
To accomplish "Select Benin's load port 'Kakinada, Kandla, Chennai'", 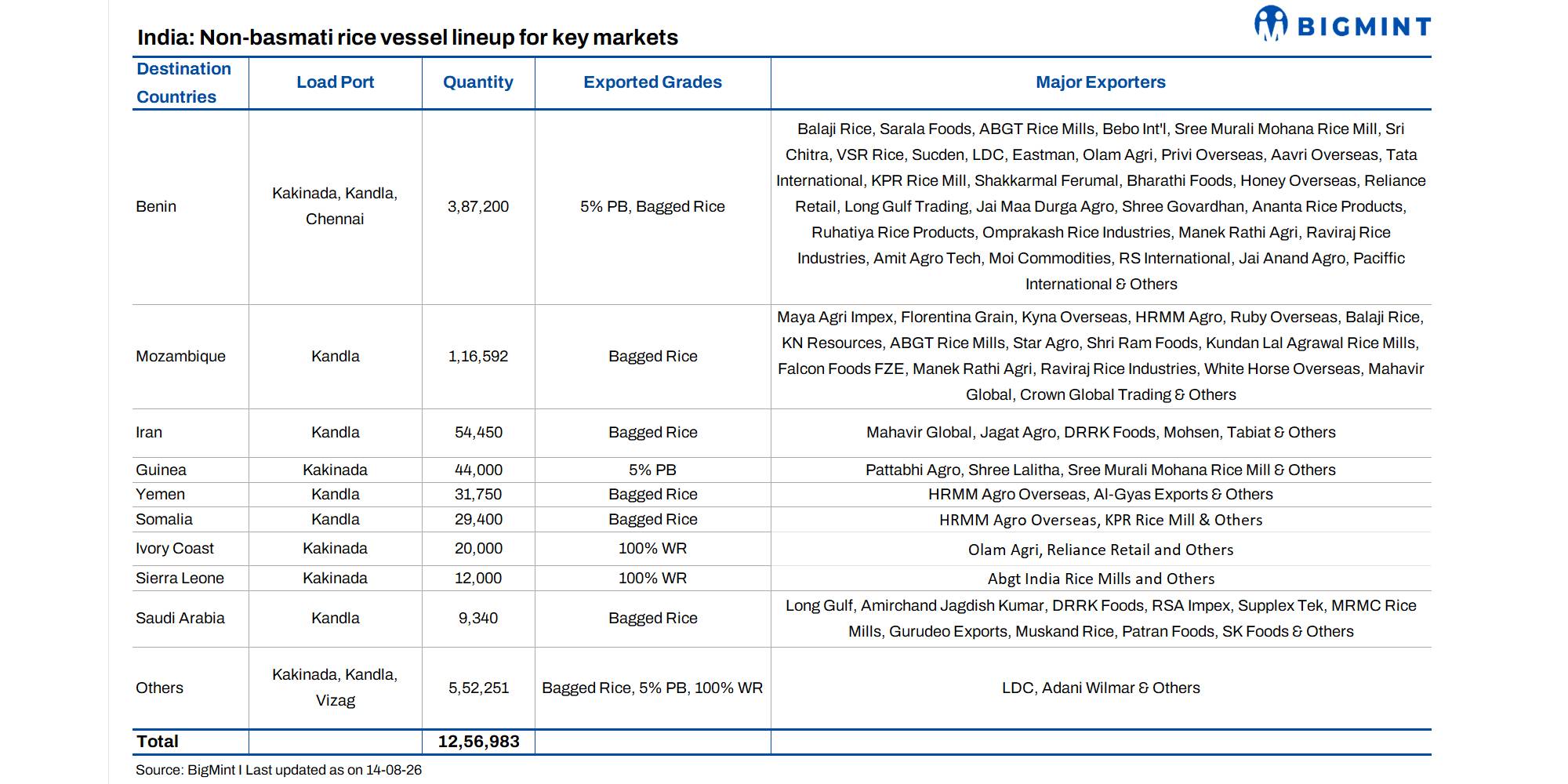I will 335,206.
